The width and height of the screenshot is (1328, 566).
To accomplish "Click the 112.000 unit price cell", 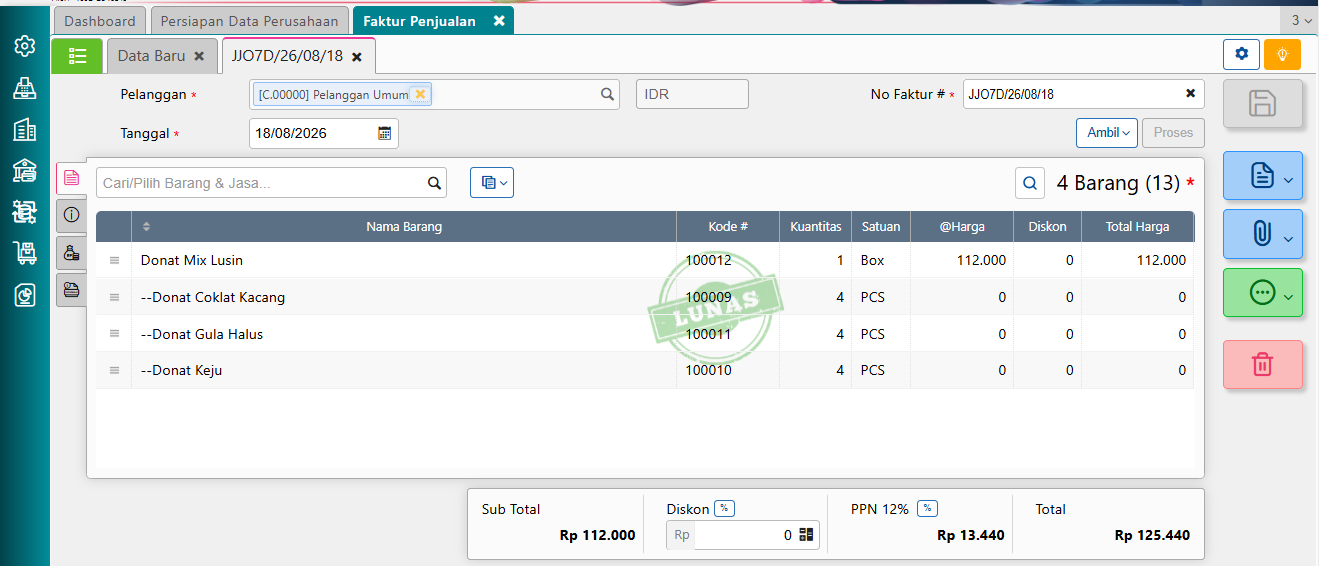I will point(962,260).
